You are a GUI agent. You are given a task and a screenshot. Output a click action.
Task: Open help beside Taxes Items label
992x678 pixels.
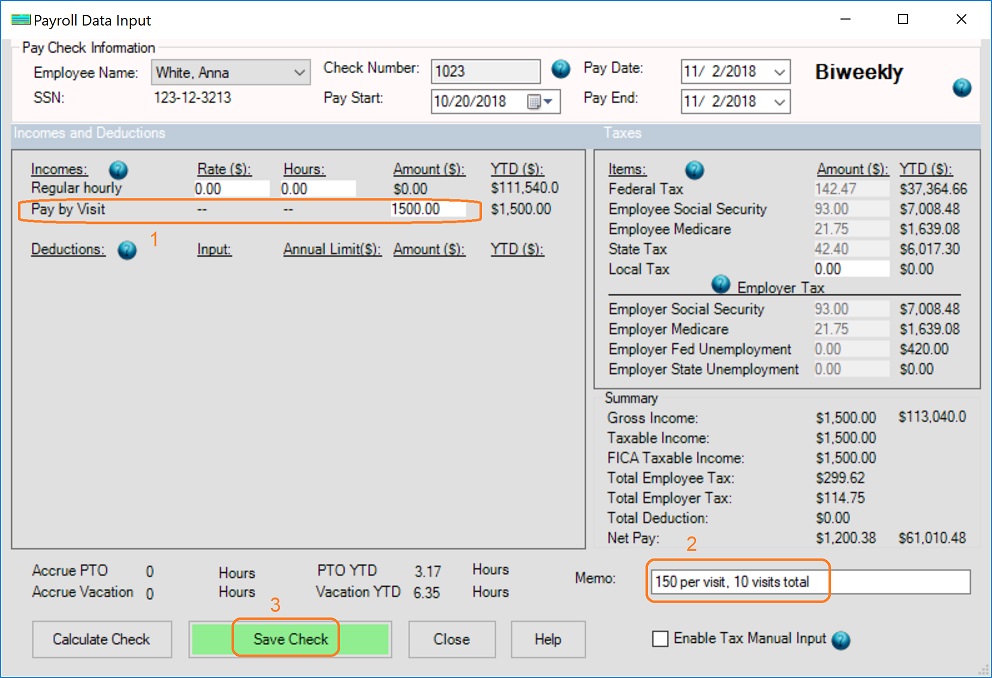[694, 169]
